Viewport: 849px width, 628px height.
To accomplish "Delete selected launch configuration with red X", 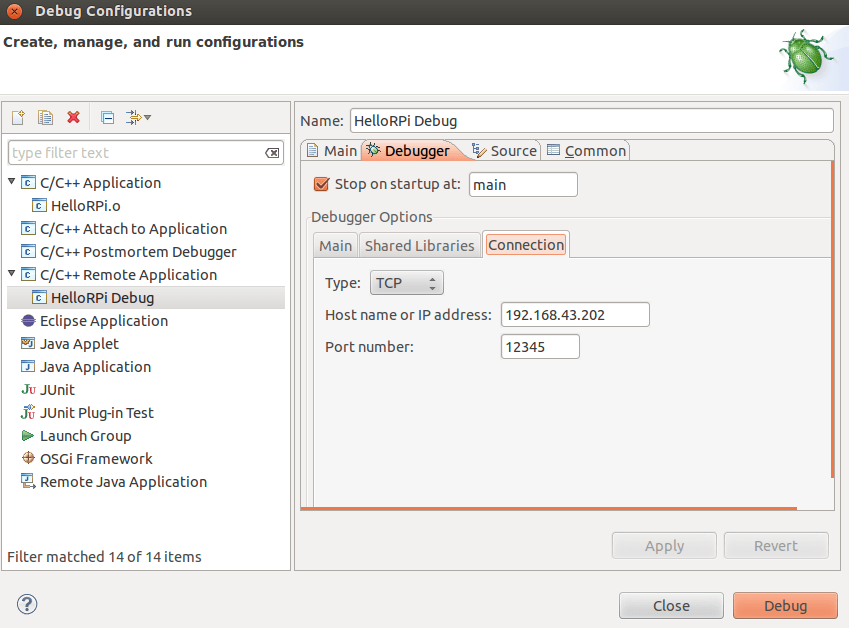I will click(73, 118).
